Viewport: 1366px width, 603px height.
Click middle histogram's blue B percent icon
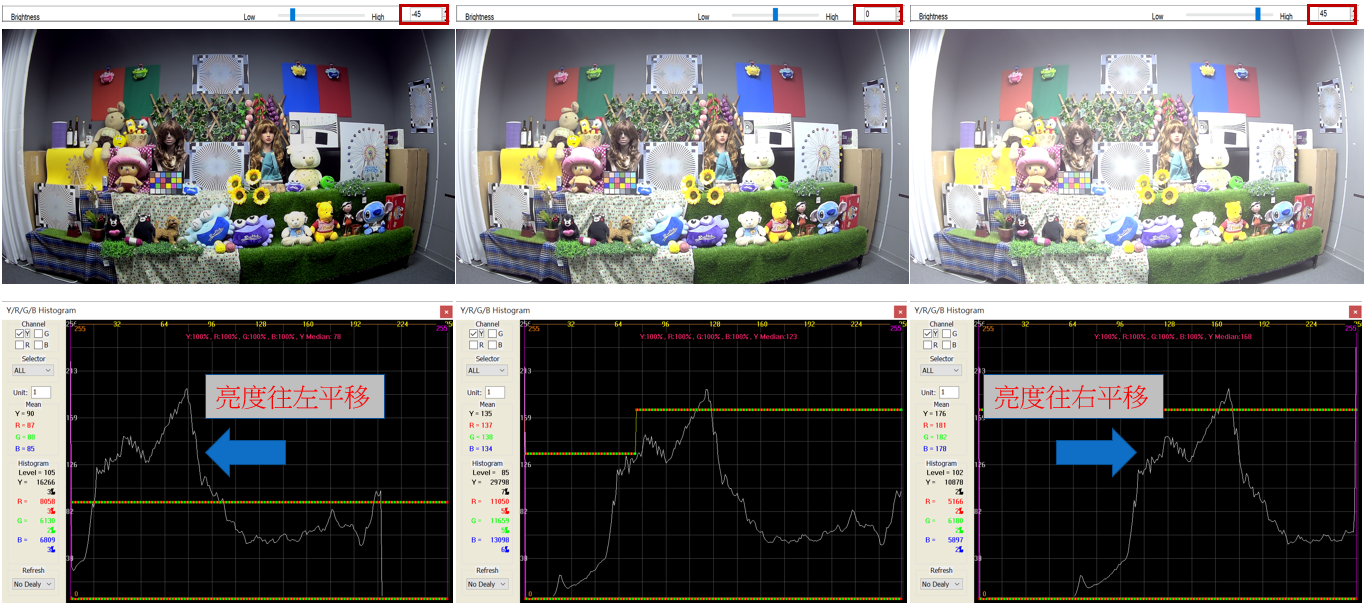point(505,549)
